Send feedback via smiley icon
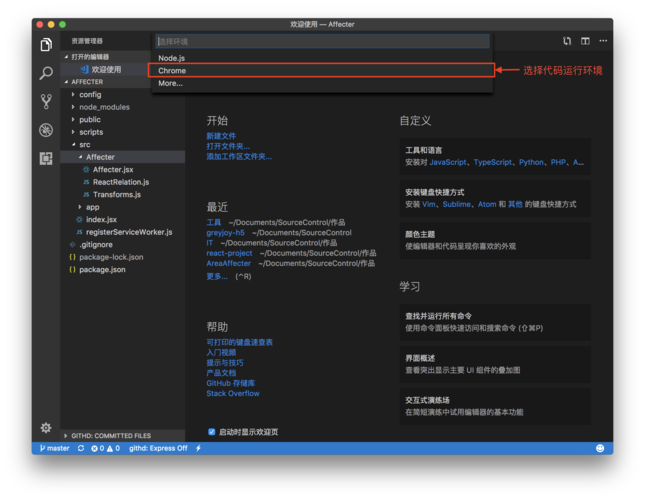Screen dimensions: 645x500 coord(600,448)
